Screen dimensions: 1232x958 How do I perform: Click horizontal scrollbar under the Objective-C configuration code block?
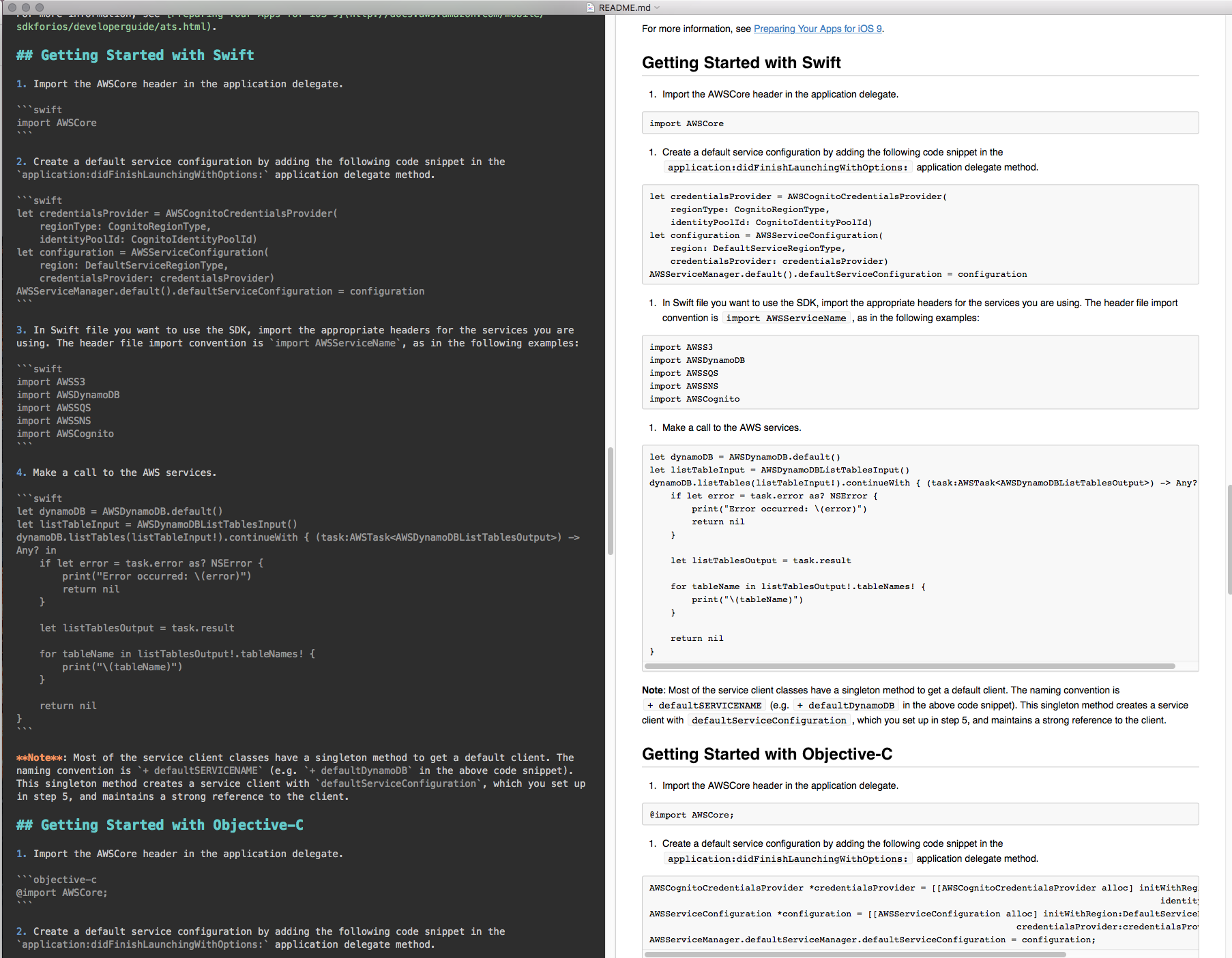[855, 954]
